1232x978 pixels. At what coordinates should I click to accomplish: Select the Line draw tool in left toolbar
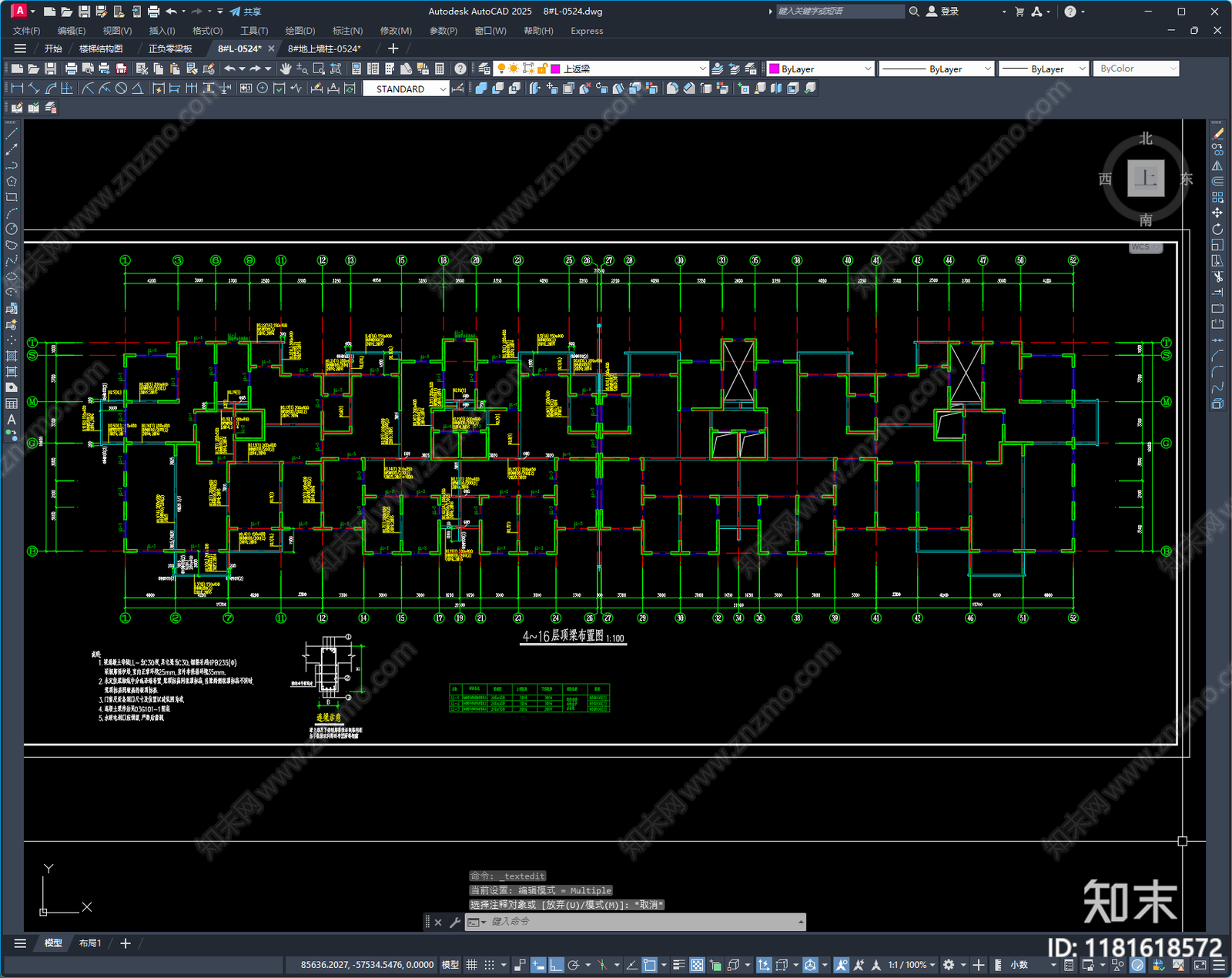[12, 133]
